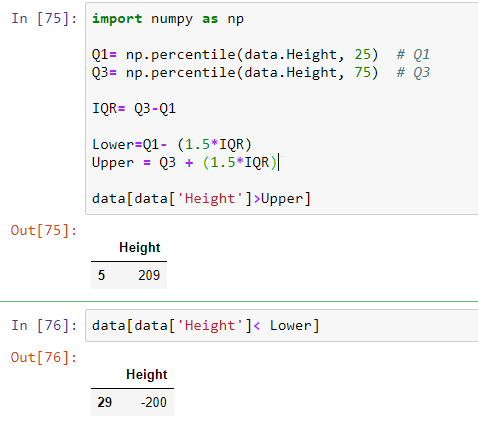Click the Q3 percentile 75 code line

(261, 72)
